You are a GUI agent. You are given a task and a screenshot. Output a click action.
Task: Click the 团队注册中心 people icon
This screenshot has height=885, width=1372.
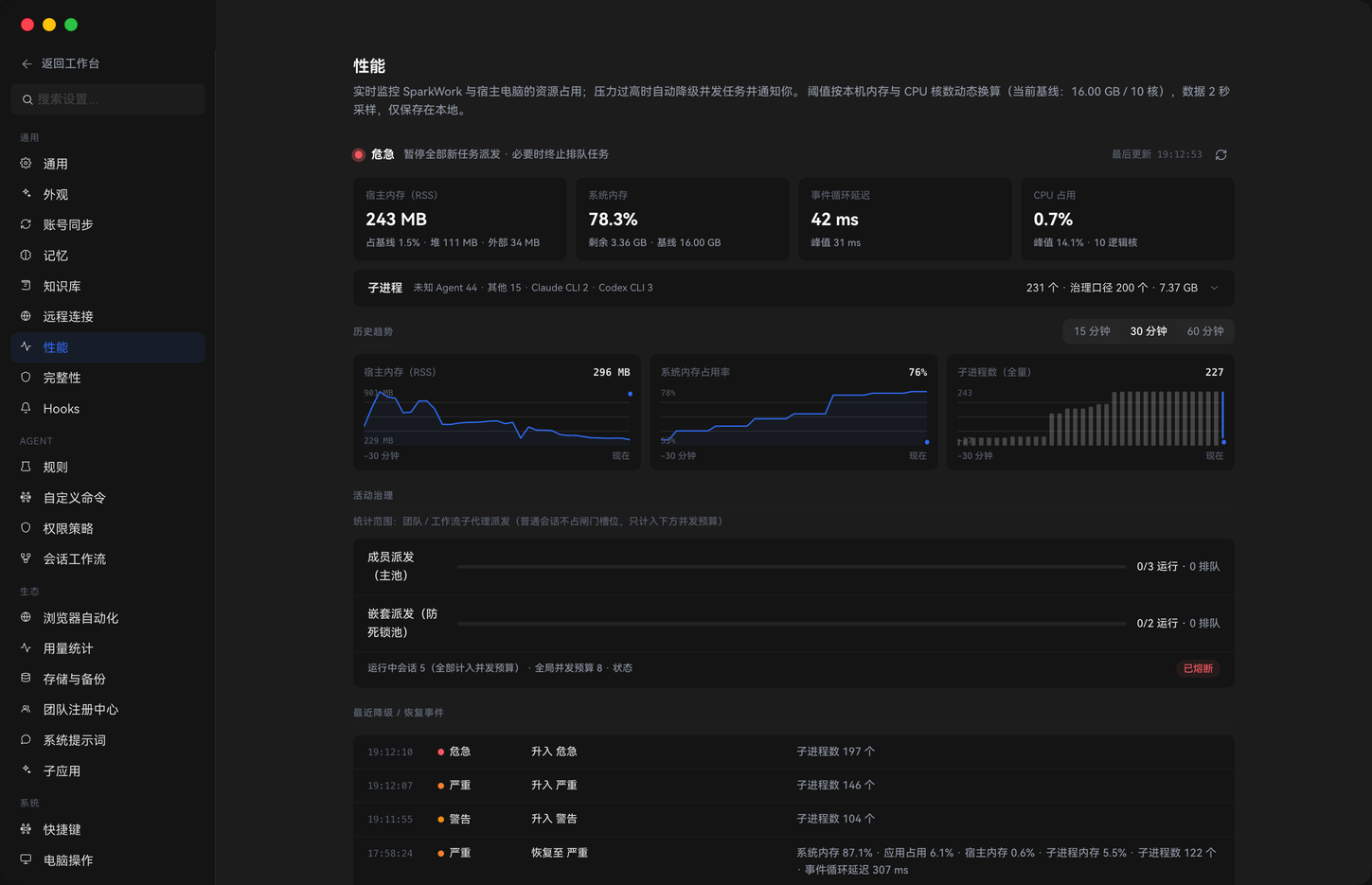(x=26, y=709)
